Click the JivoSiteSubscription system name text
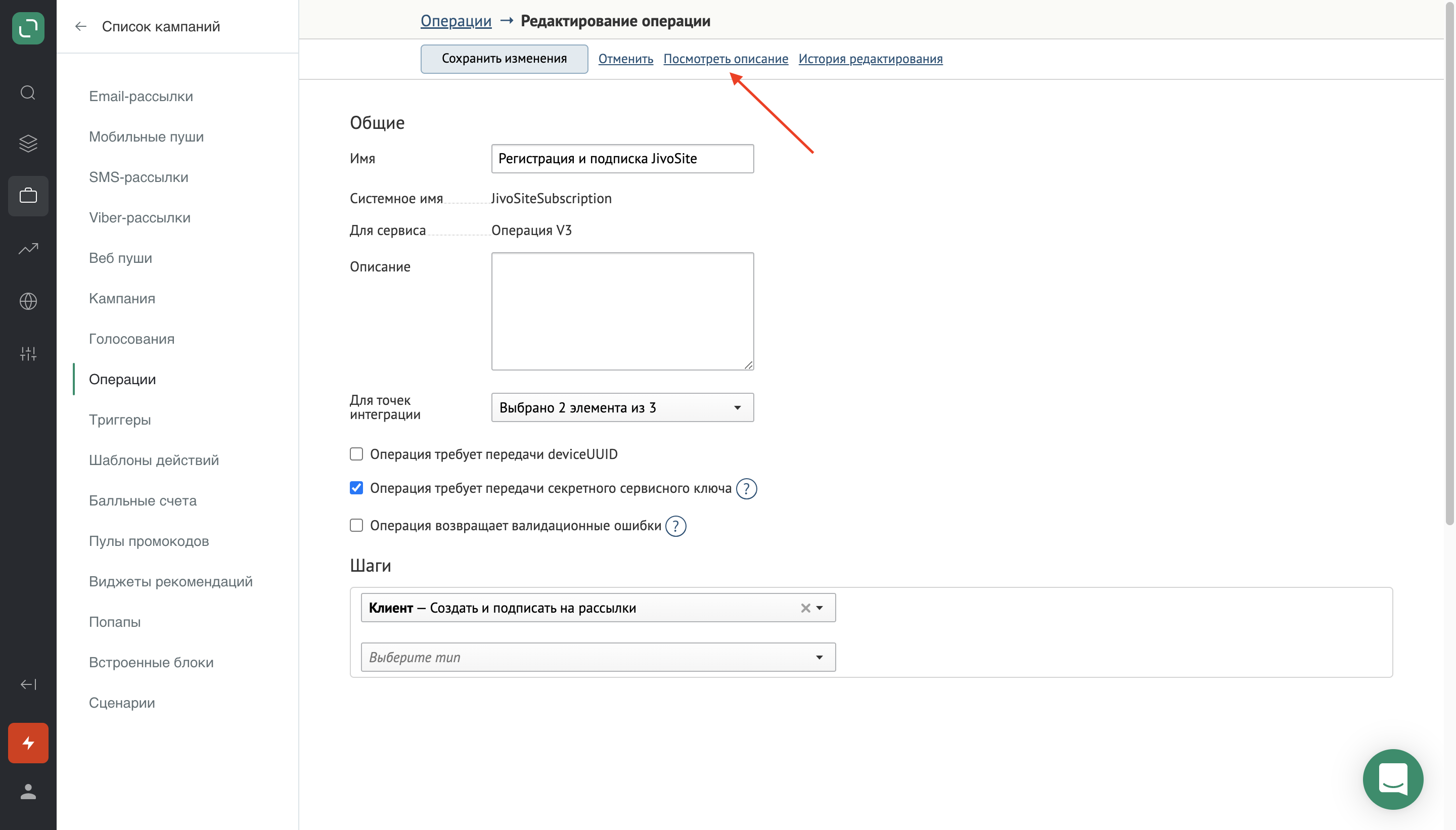1456x830 pixels. click(x=551, y=198)
